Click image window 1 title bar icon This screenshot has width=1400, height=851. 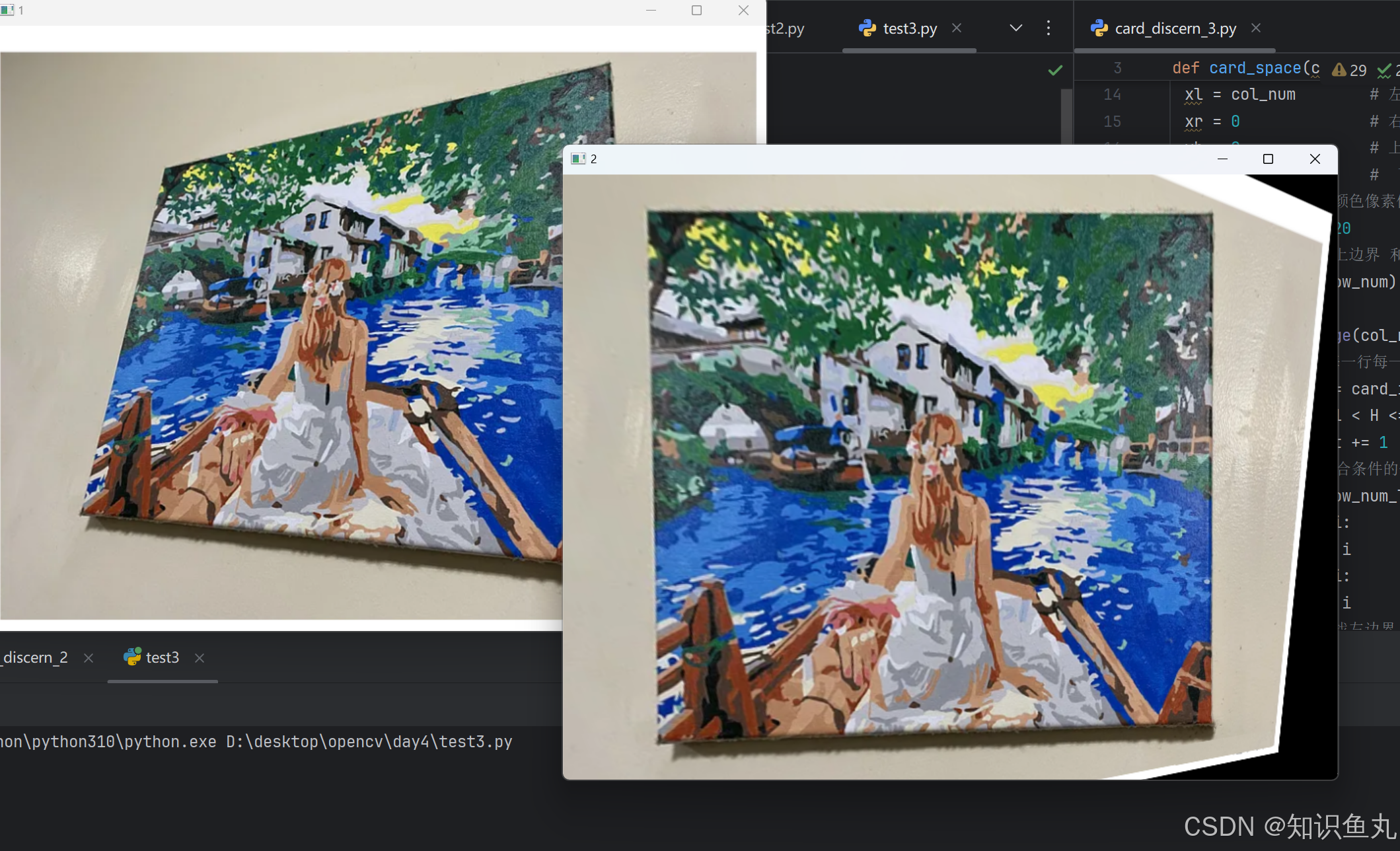[7, 11]
